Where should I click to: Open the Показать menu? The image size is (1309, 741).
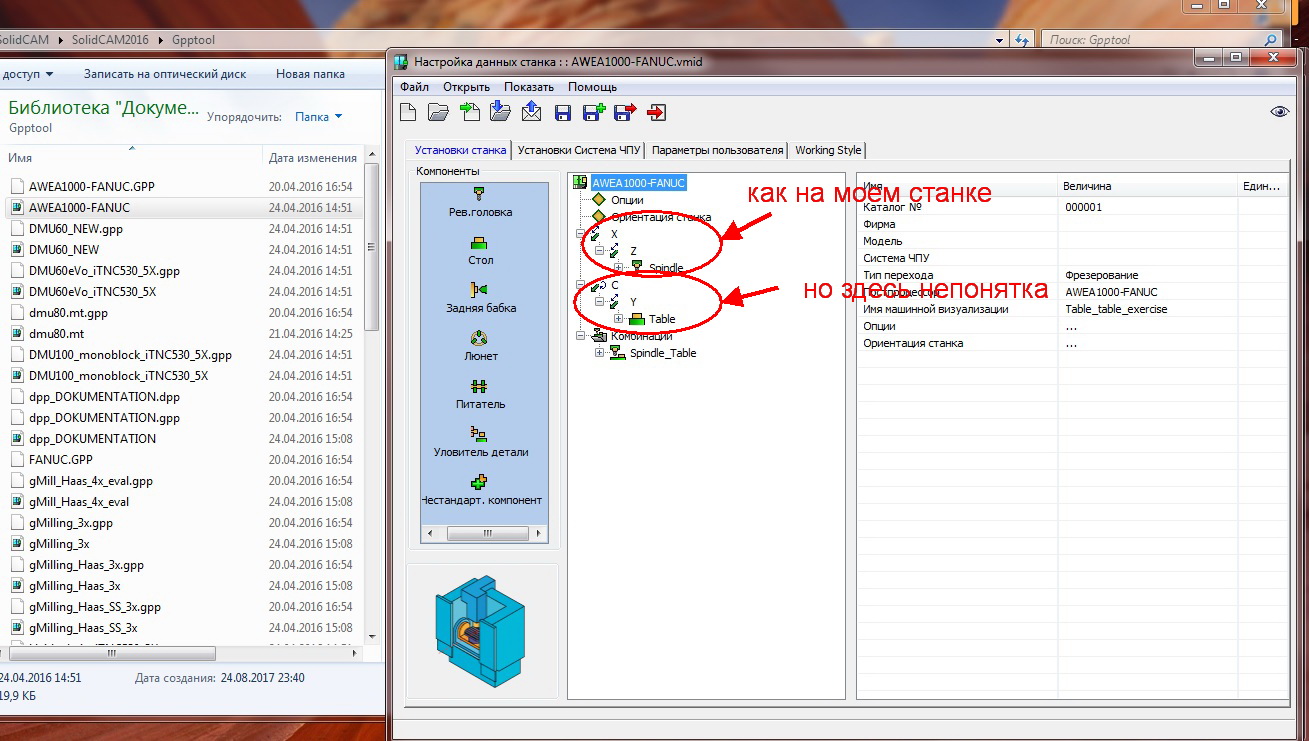click(x=529, y=87)
